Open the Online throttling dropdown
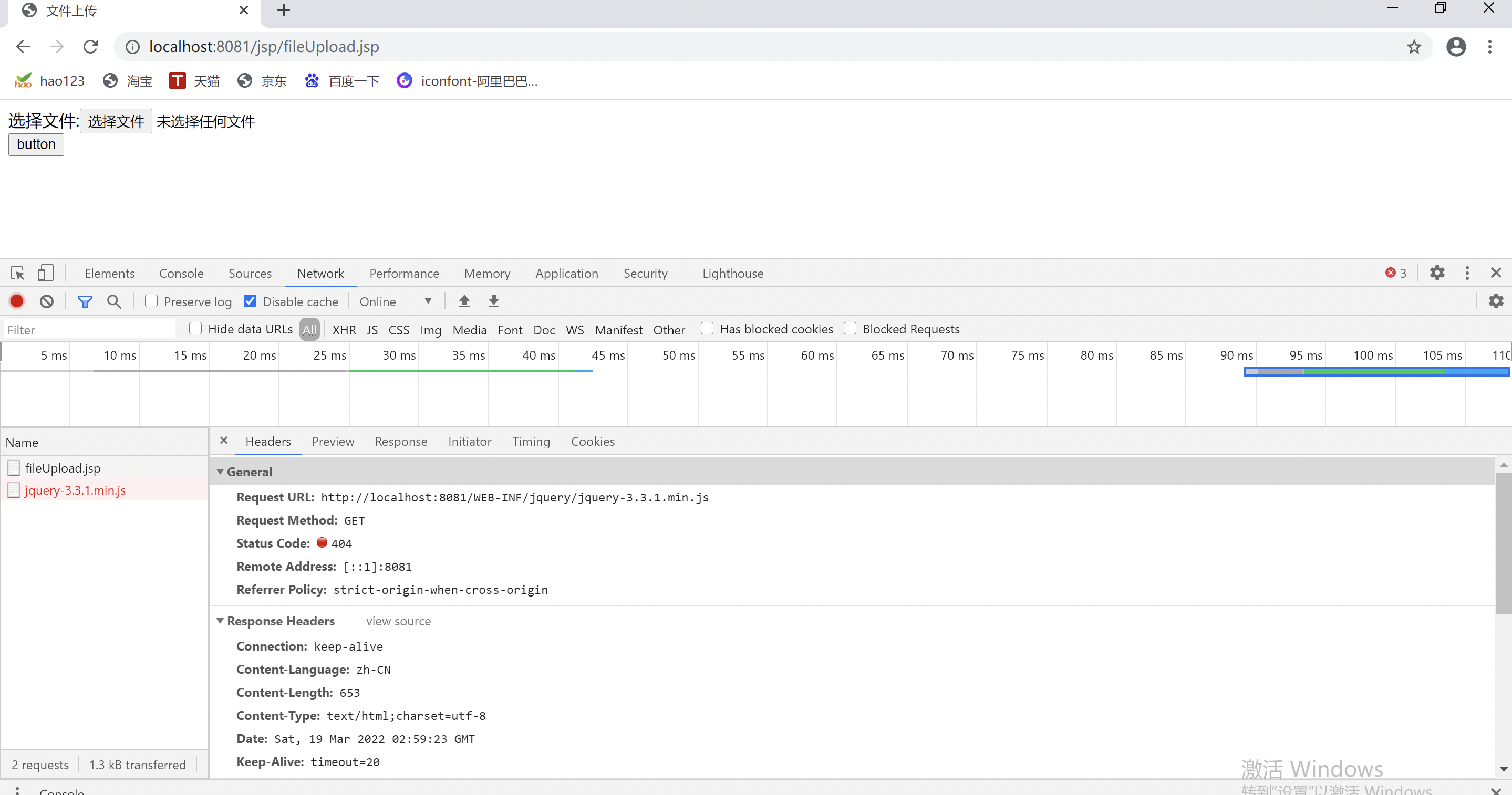 tap(395, 301)
